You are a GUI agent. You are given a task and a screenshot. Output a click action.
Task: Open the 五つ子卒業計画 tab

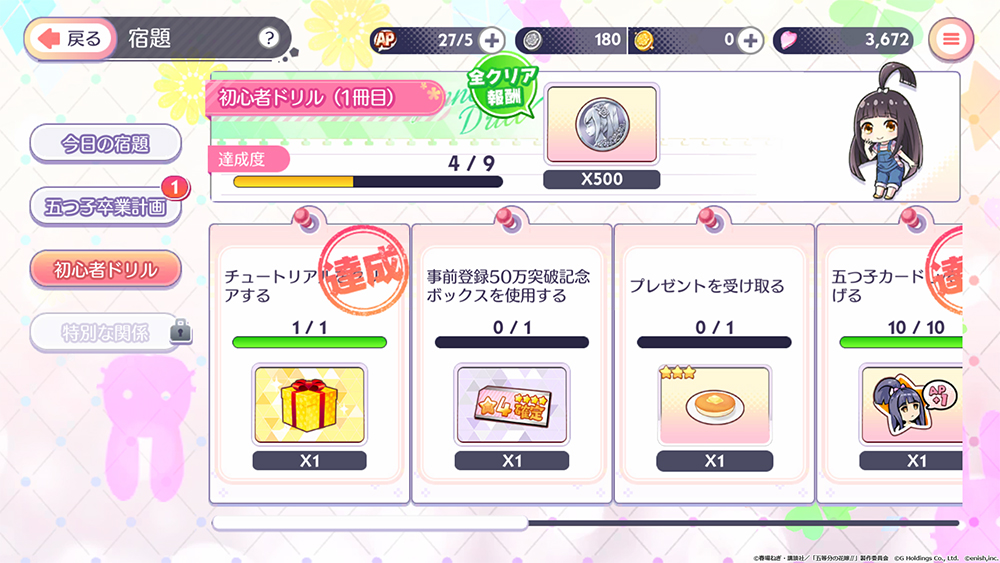(106, 207)
